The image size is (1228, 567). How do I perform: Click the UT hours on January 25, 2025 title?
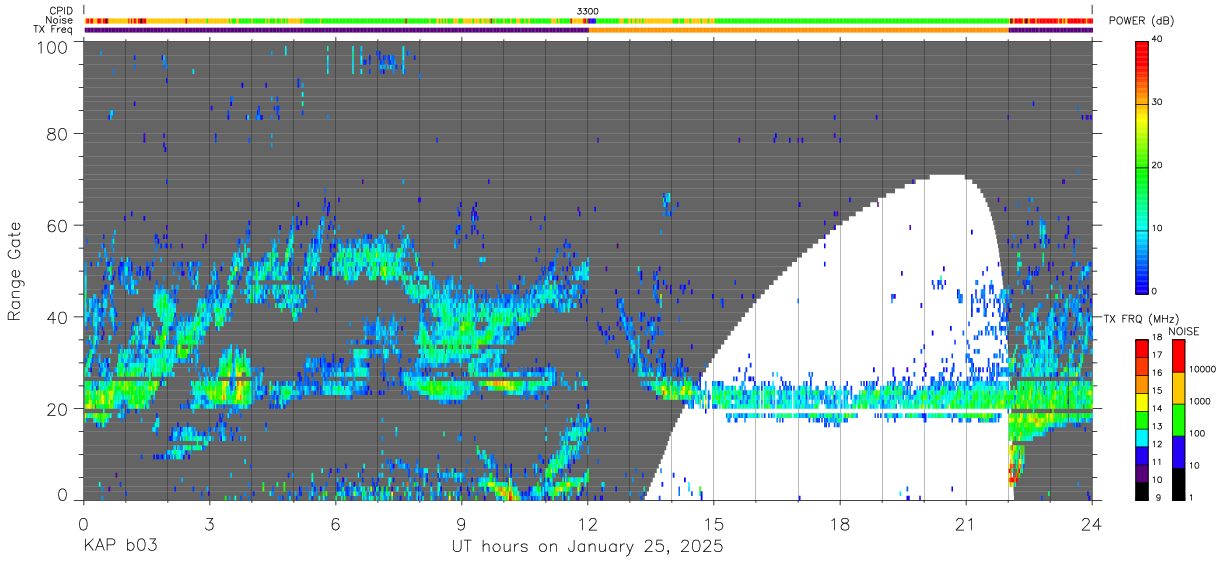click(x=587, y=547)
